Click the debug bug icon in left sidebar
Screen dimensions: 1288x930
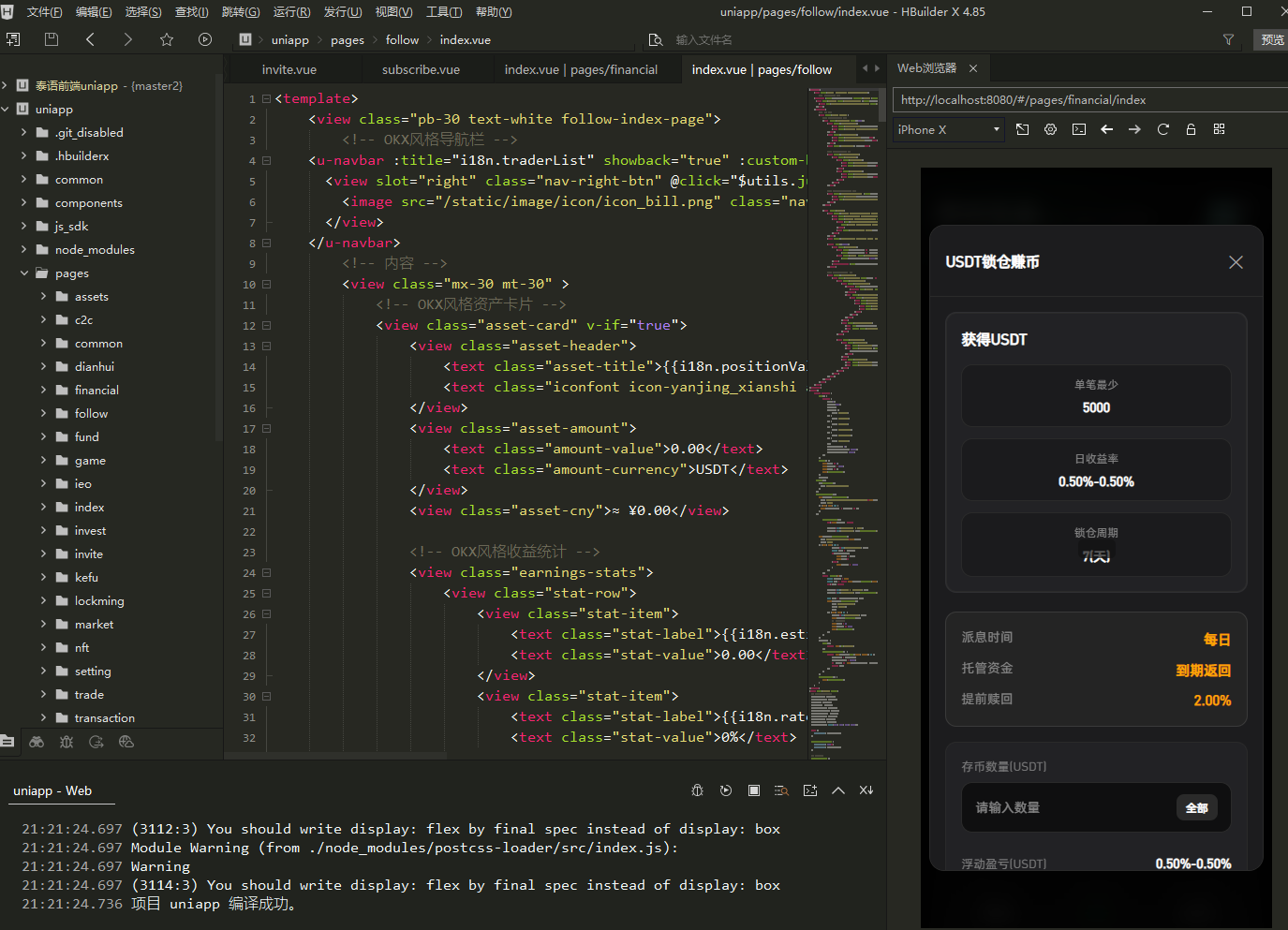pyautogui.click(x=67, y=742)
